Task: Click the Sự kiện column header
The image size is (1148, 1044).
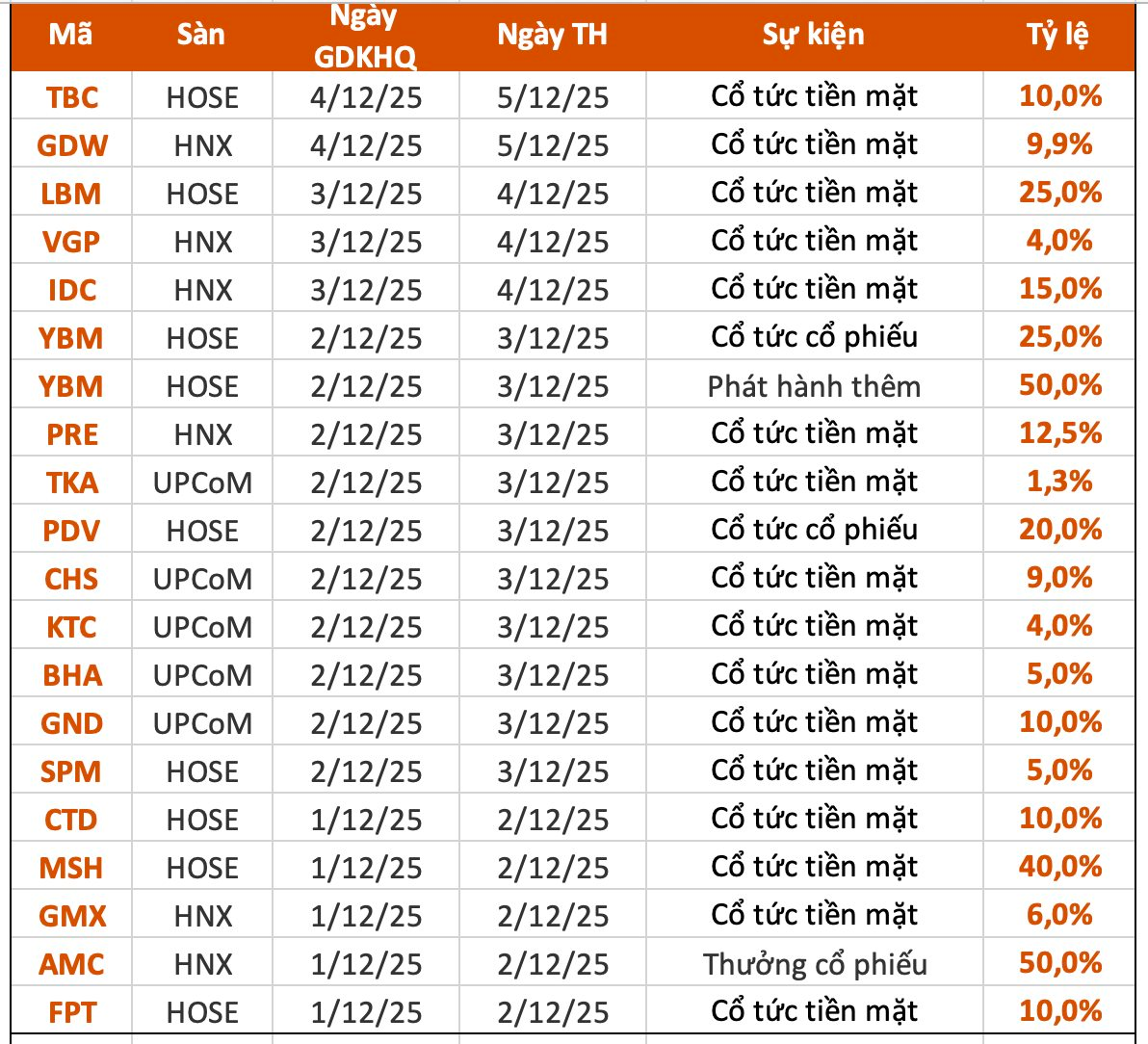Action: [x=813, y=36]
